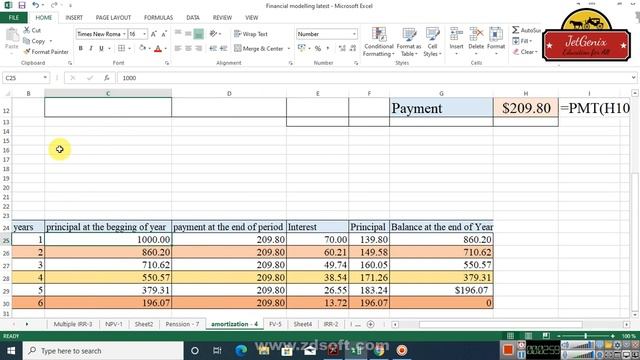
Task: Open the NPV-1 sheet tab
Action: coord(114,324)
